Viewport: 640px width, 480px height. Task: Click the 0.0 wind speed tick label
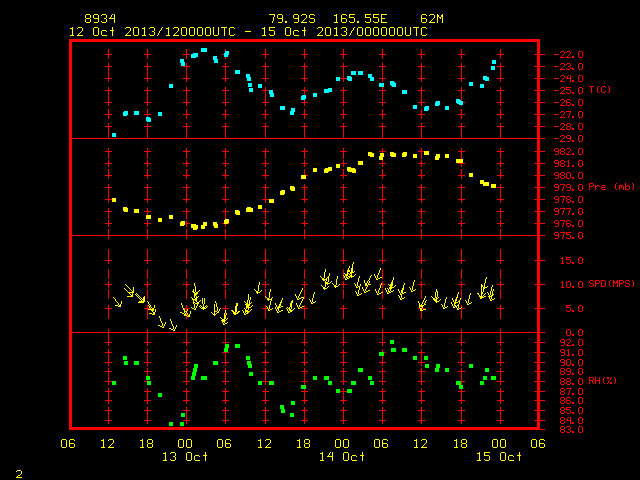(575, 333)
